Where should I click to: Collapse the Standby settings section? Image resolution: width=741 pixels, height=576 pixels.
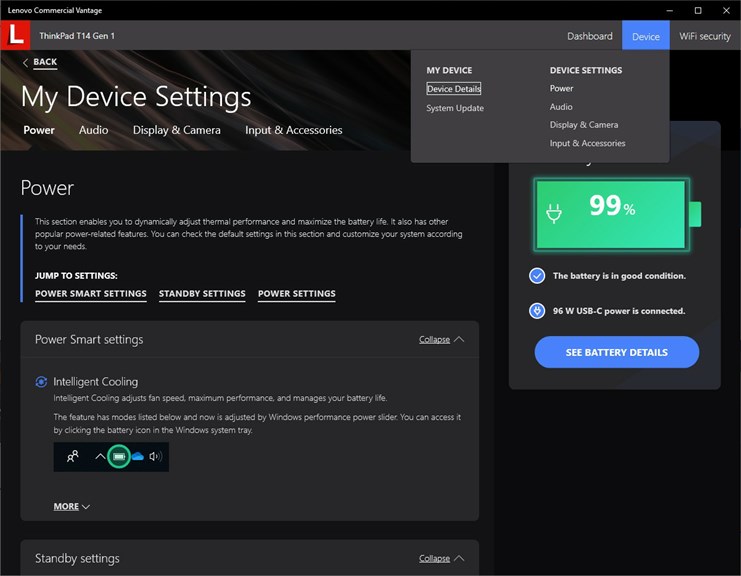(x=441, y=559)
